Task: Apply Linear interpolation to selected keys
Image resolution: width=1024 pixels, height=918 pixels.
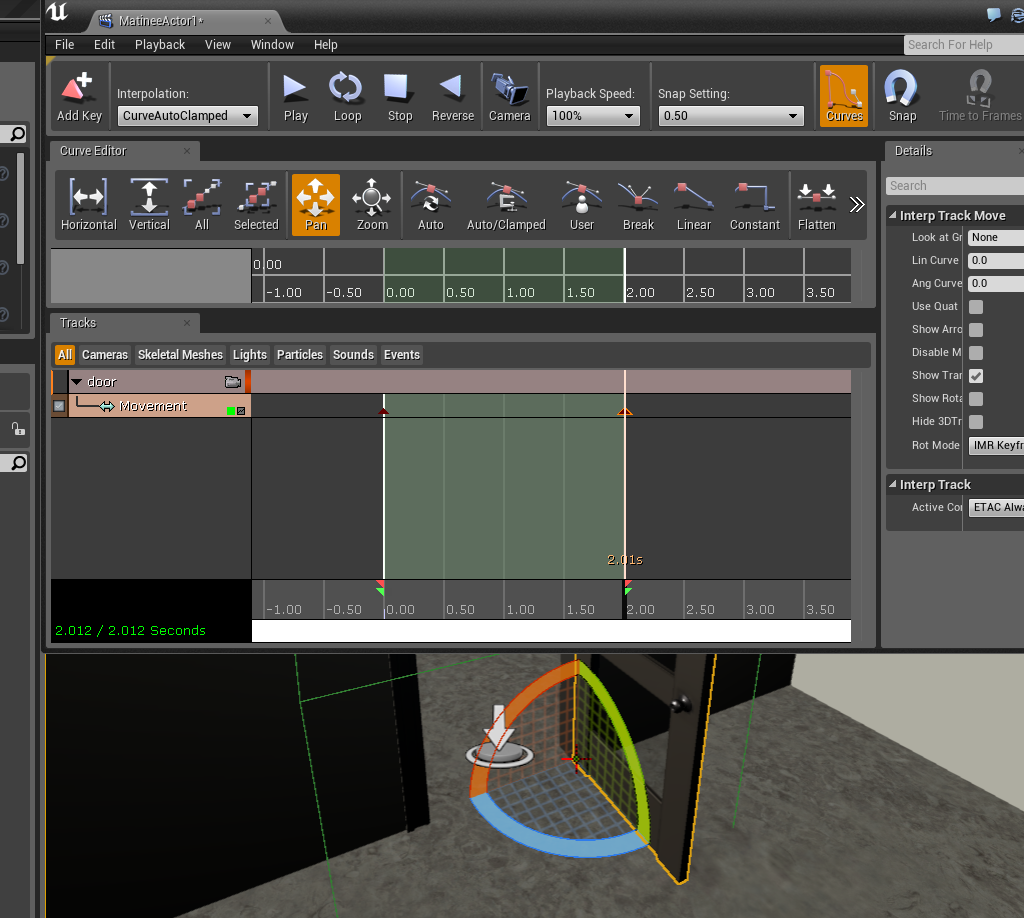Action: click(x=693, y=203)
